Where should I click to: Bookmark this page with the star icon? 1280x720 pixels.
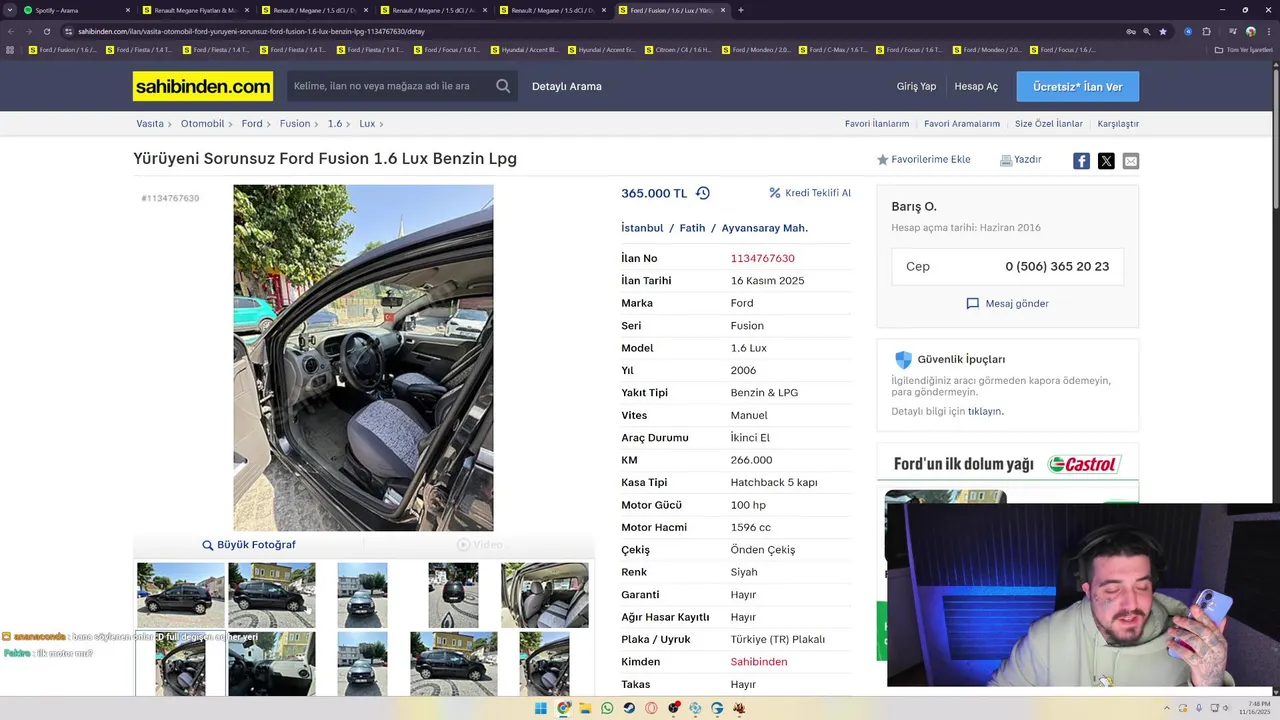click(1162, 31)
